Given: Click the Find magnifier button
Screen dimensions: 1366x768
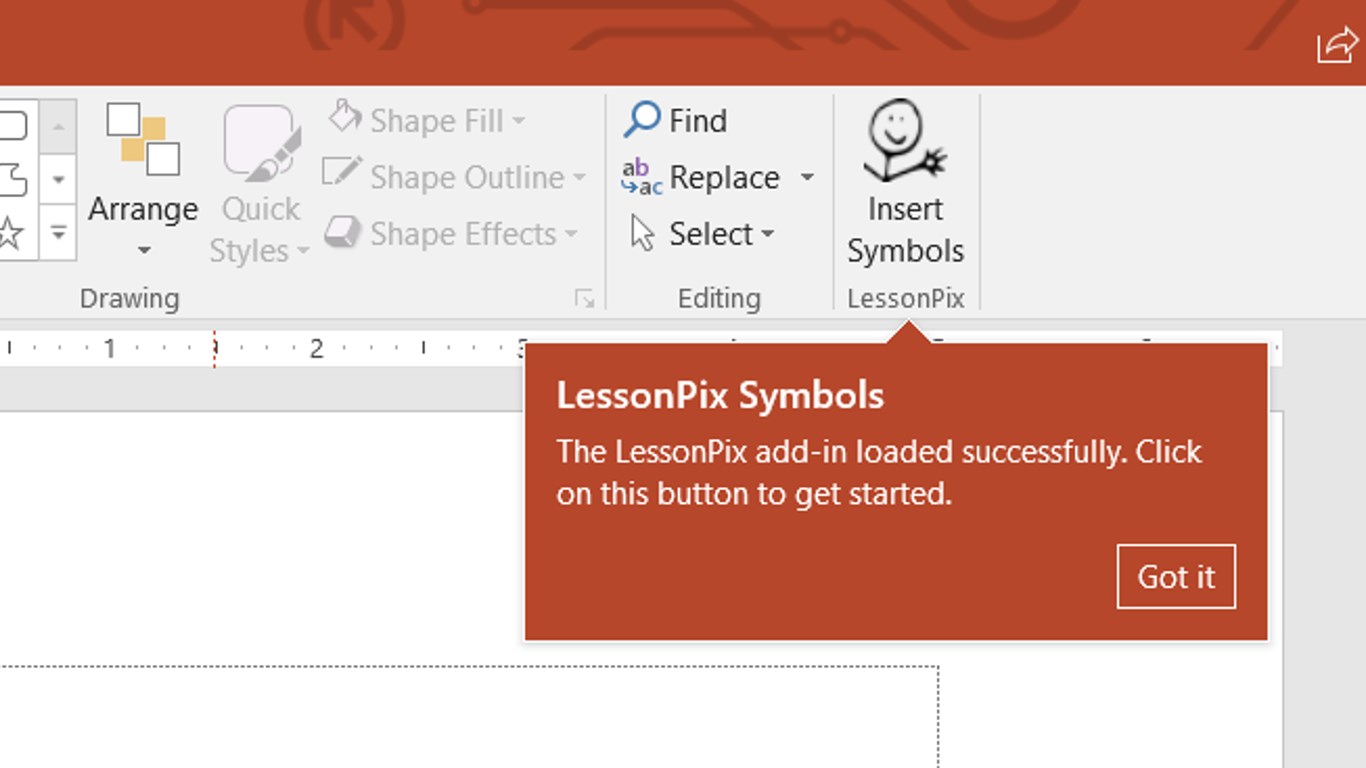Looking at the screenshot, I should [x=675, y=120].
